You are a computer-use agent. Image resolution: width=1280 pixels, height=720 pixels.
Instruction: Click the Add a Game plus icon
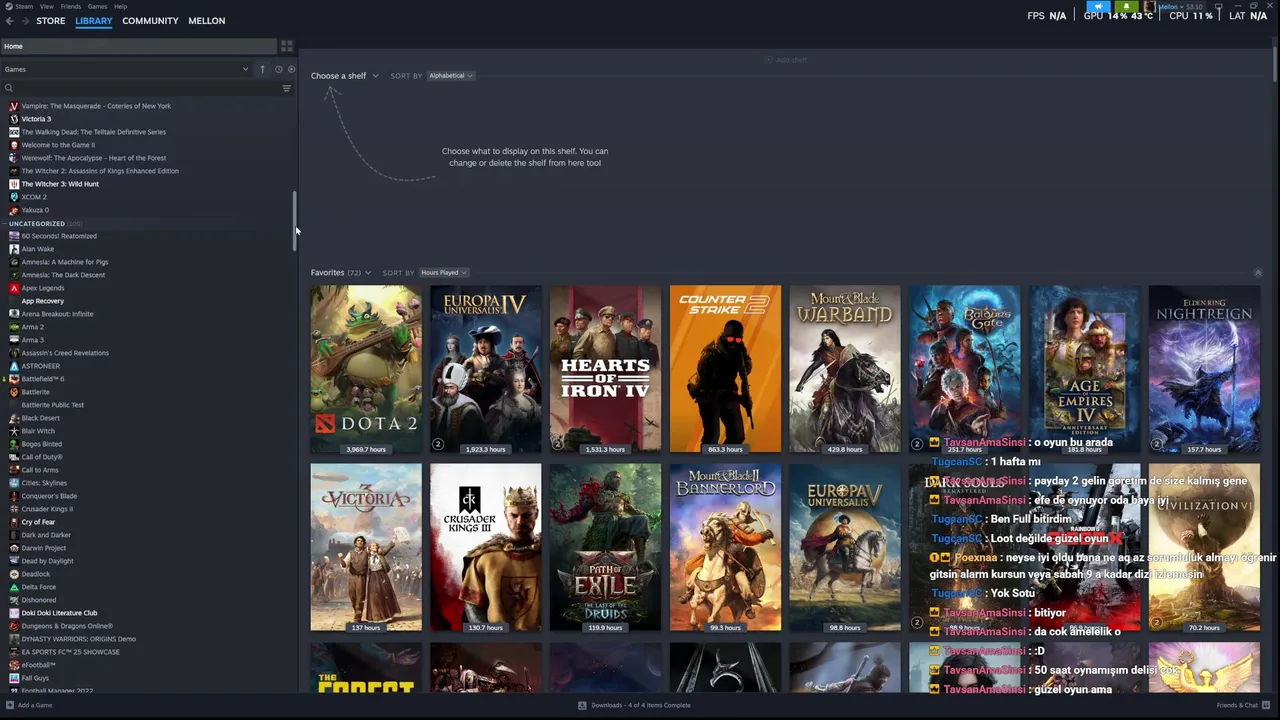pos(10,705)
